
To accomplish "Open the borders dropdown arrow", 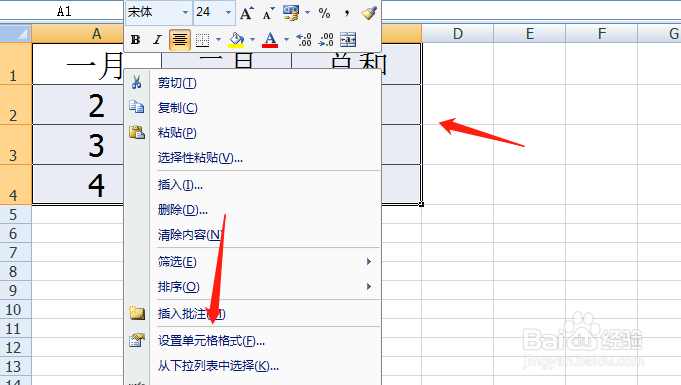I will click(x=218, y=40).
